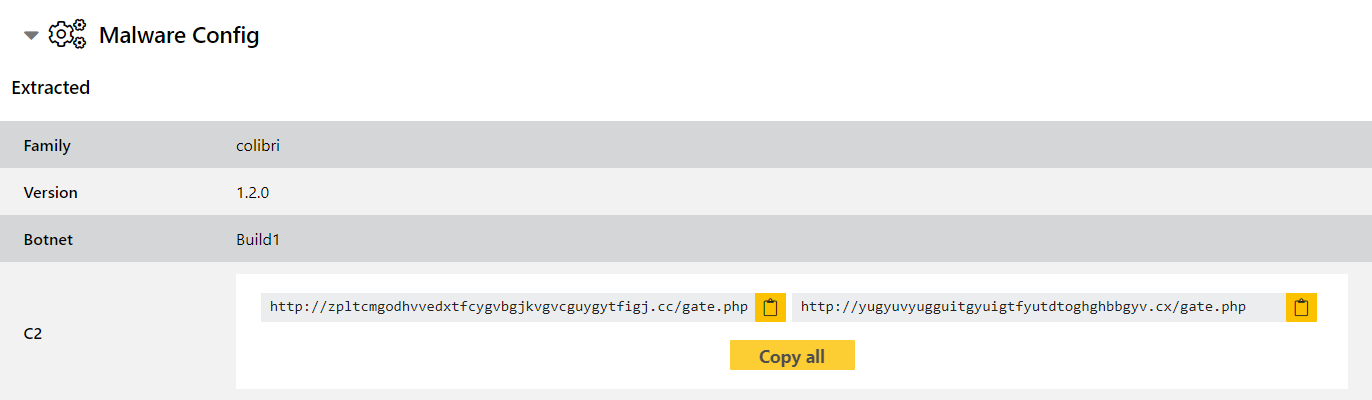Click the yugyuvyugguitgyuigtfyutdtoghghbbgyv.cx URL field
The height and width of the screenshot is (400, 1372).
coord(1039,308)
